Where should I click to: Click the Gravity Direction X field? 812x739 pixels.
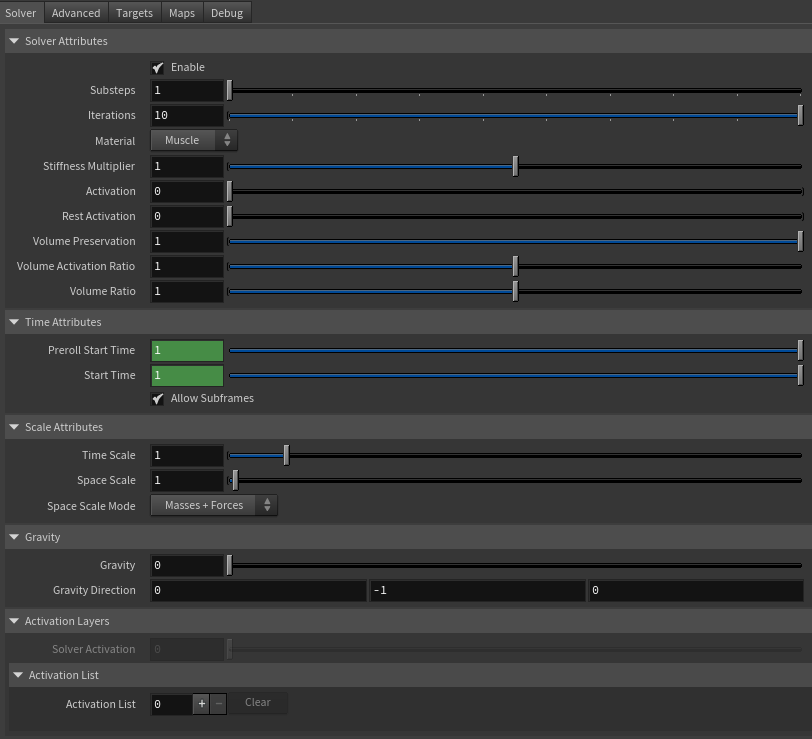(258, 590)
